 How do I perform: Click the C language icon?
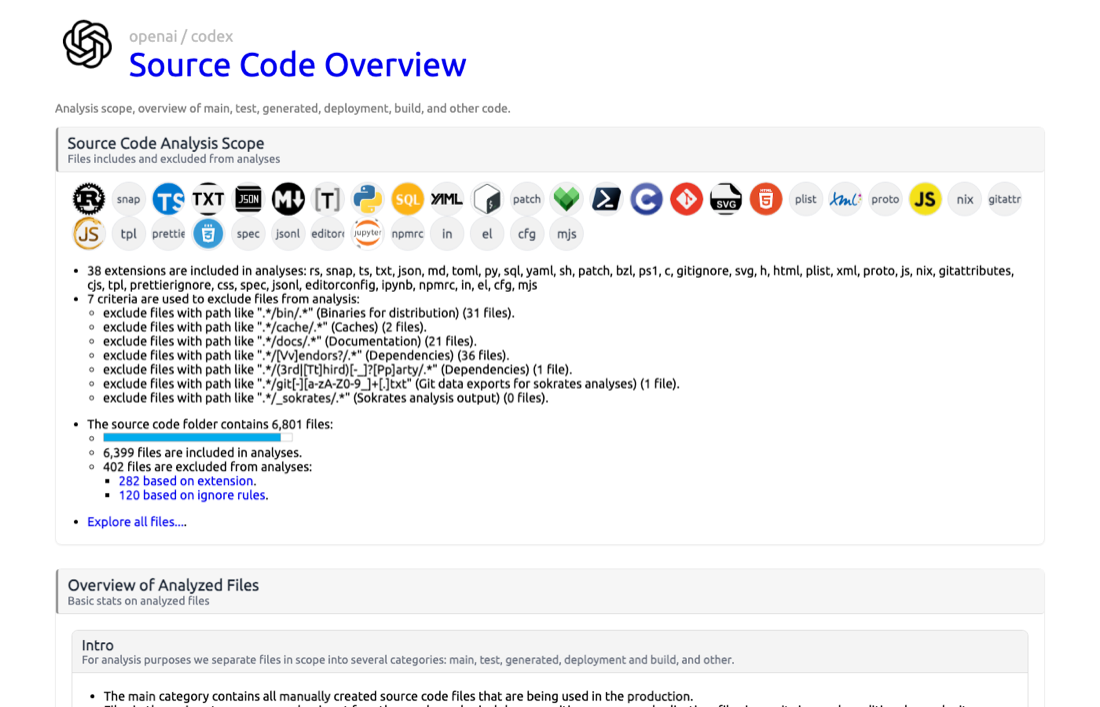(646, 199)
